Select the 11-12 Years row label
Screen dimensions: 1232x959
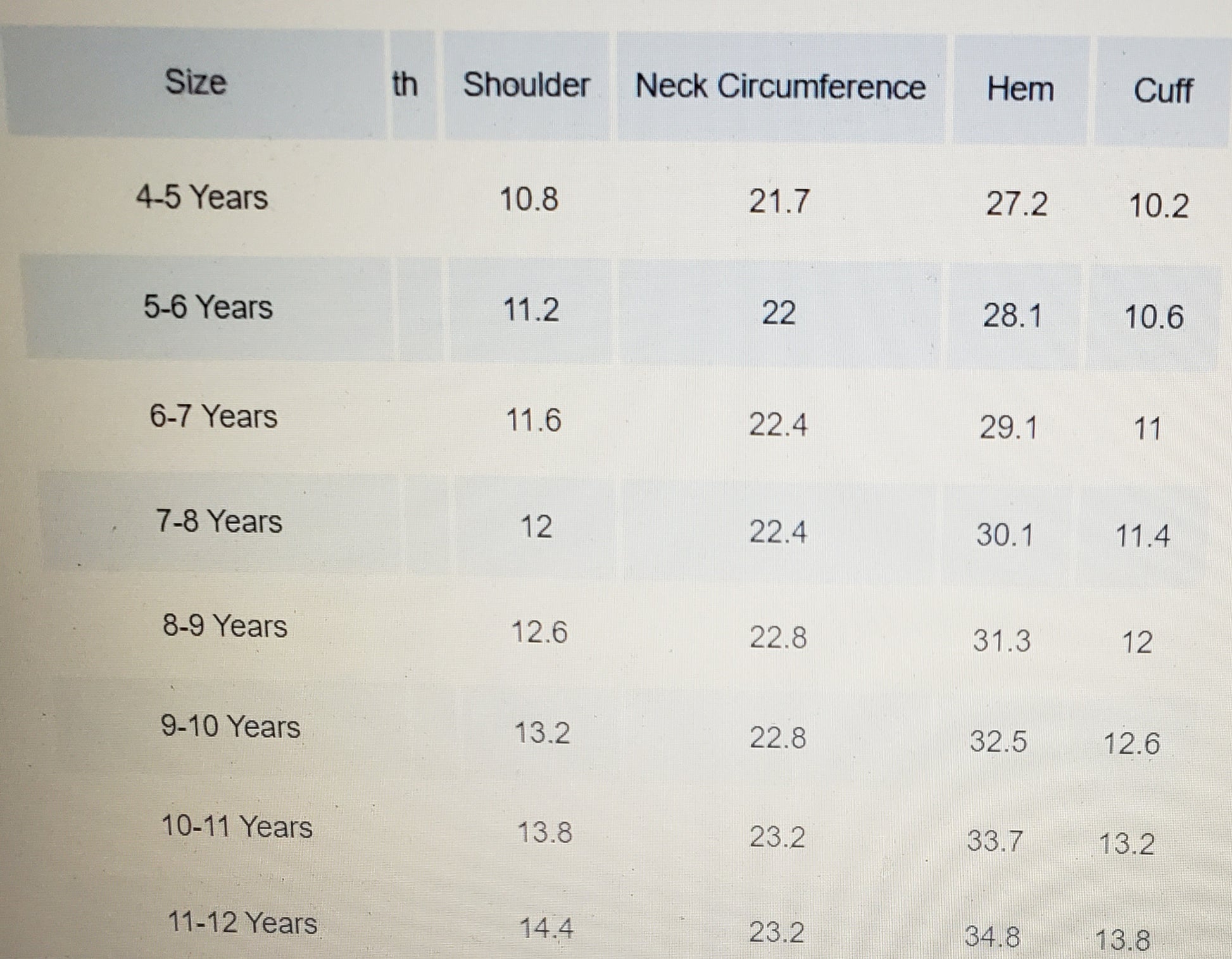(242, 923)
